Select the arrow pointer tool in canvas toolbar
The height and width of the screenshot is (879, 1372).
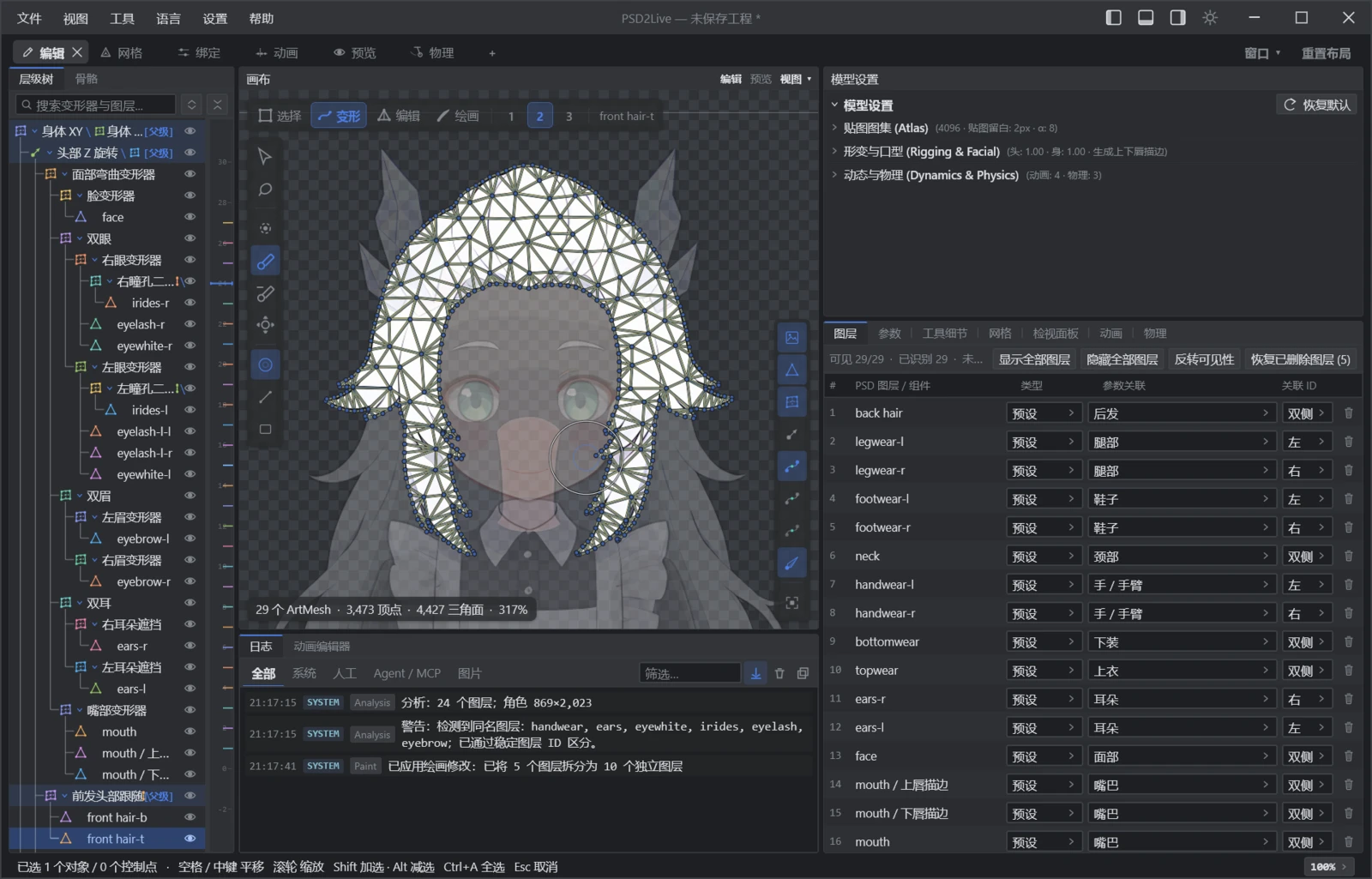[265, 156]
